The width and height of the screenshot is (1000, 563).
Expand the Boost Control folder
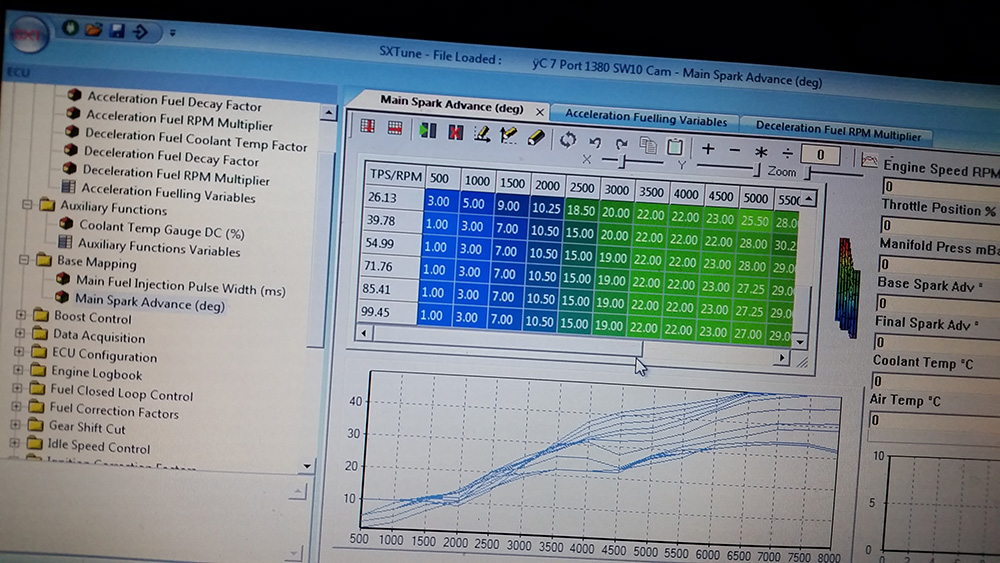click(x=20, y=315)
